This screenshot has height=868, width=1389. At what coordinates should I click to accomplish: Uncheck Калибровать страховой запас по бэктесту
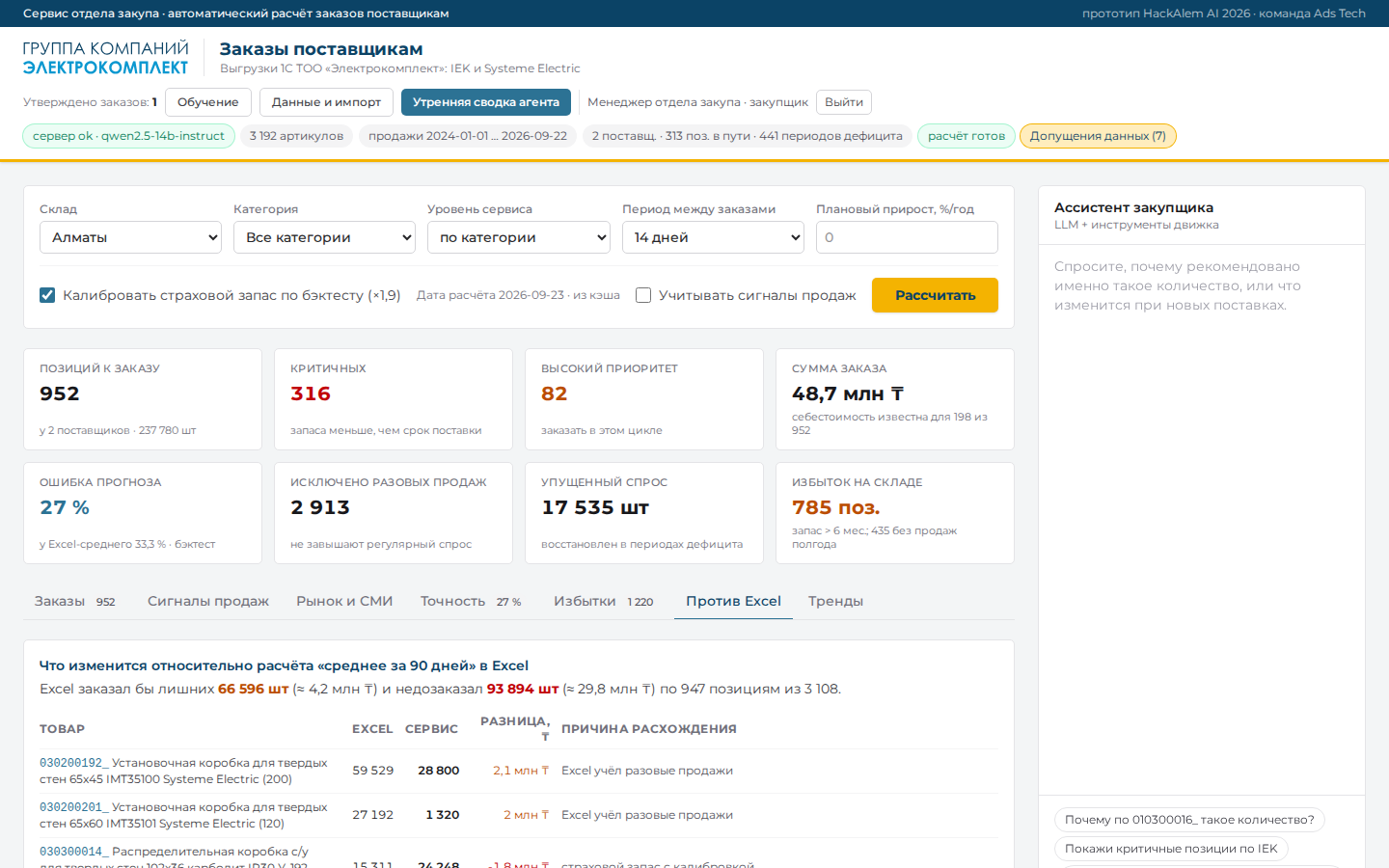[47, 295]
